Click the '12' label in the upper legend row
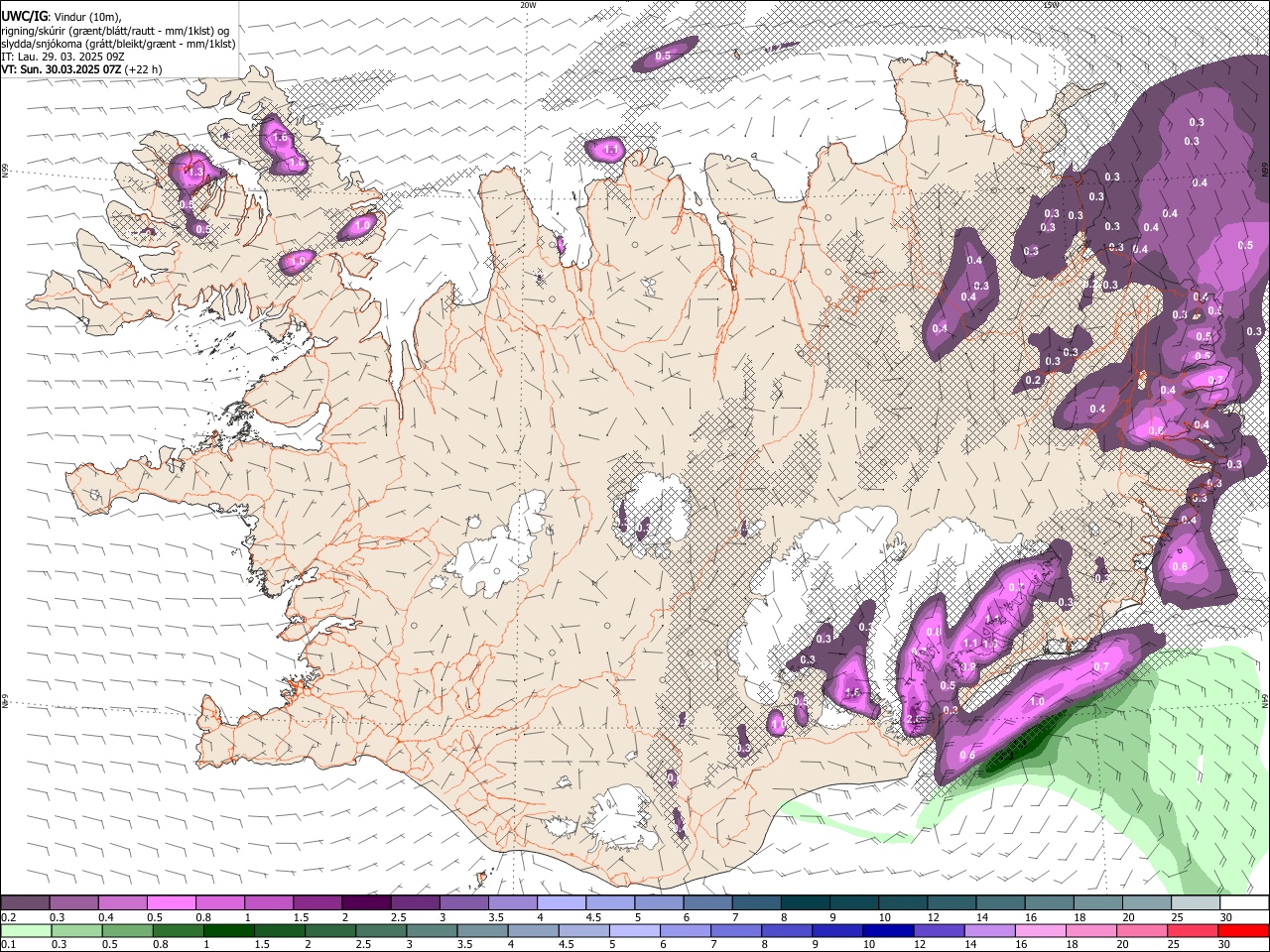Viewport: 1270px width, 952px height. (x=934, y=917)
